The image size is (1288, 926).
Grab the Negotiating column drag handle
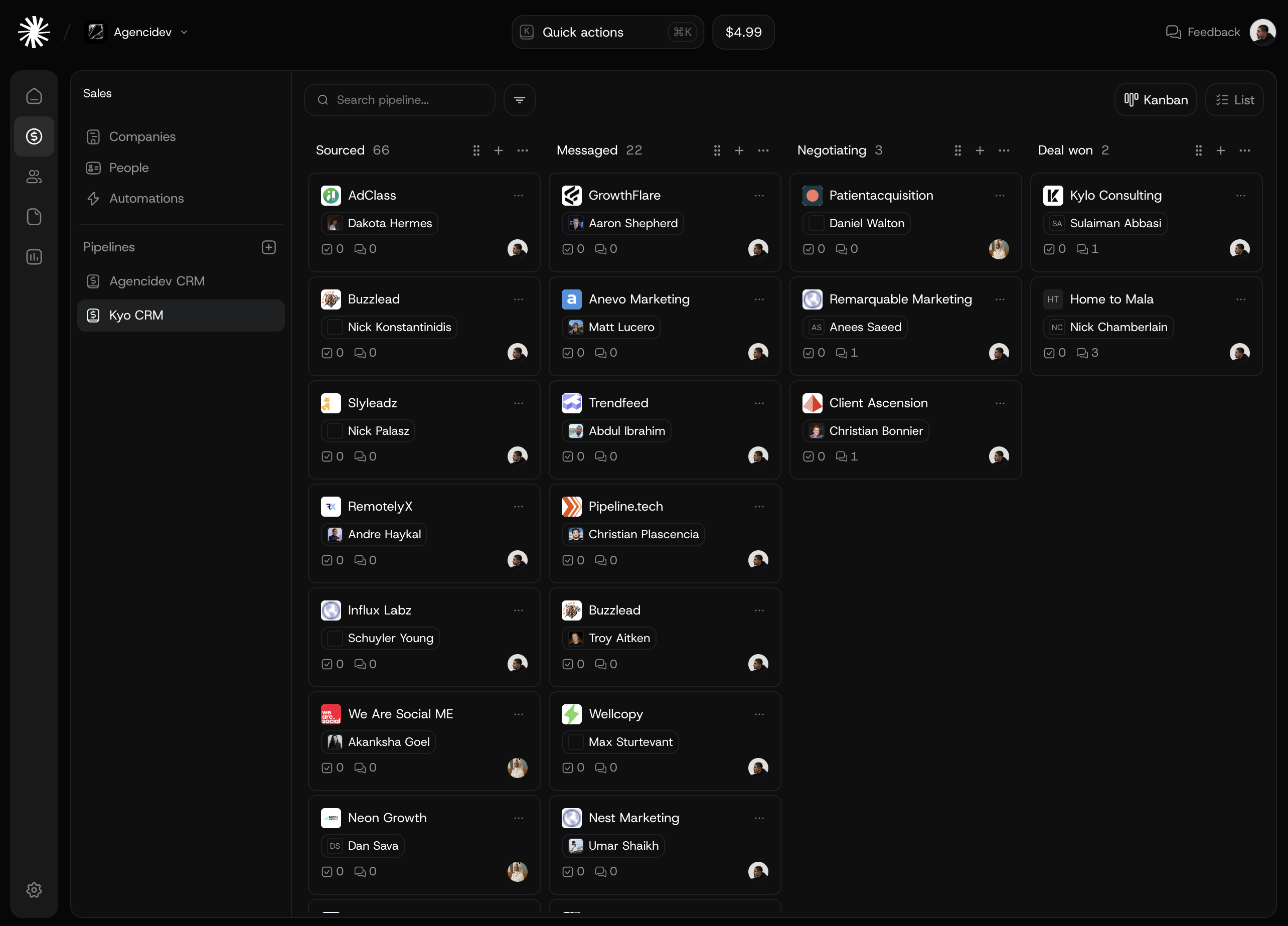(x=957, y=150)
